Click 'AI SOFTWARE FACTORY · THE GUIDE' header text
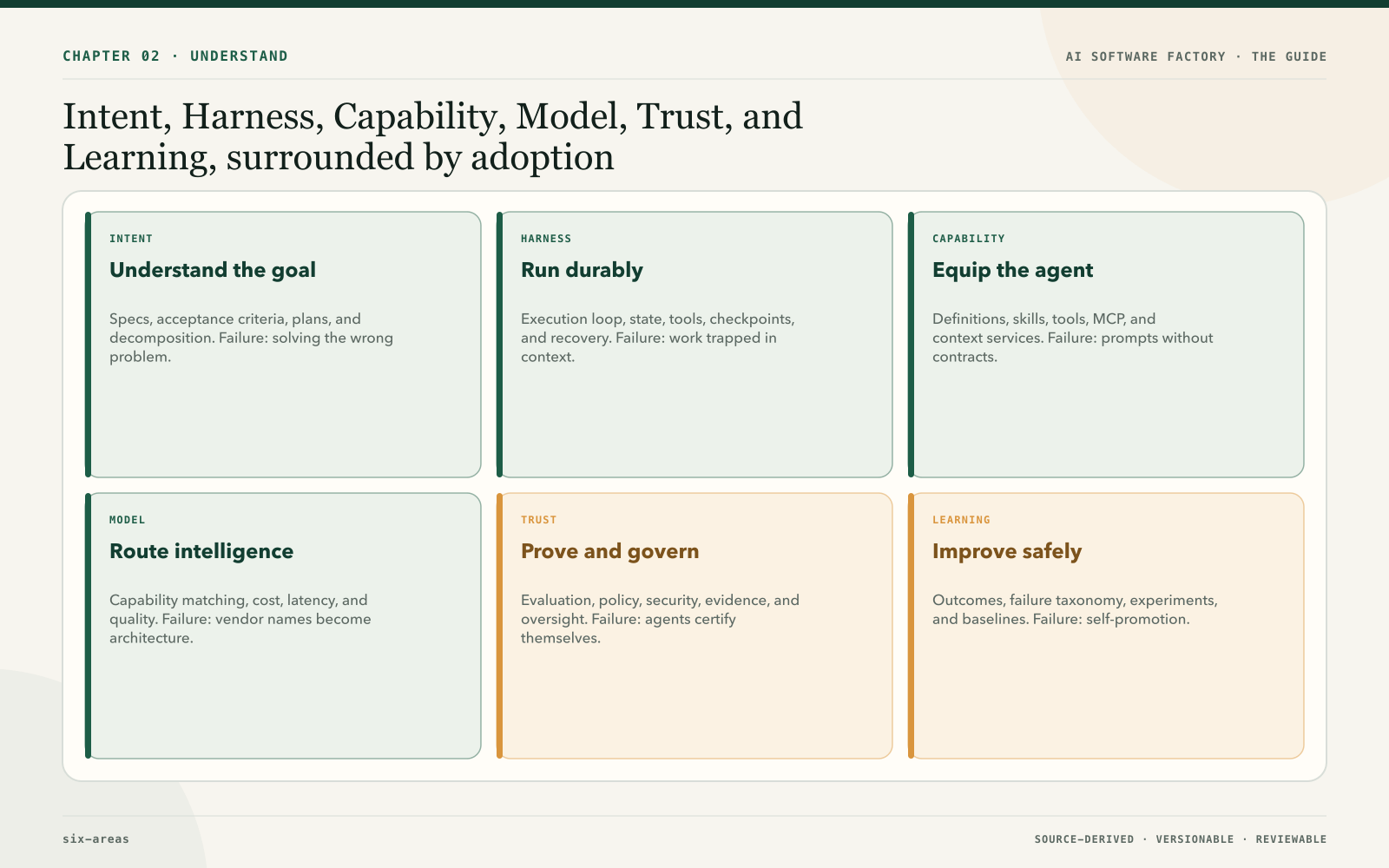This screenshot has width=1389, height=868. pyautogui.click(x=1196, y=56)
